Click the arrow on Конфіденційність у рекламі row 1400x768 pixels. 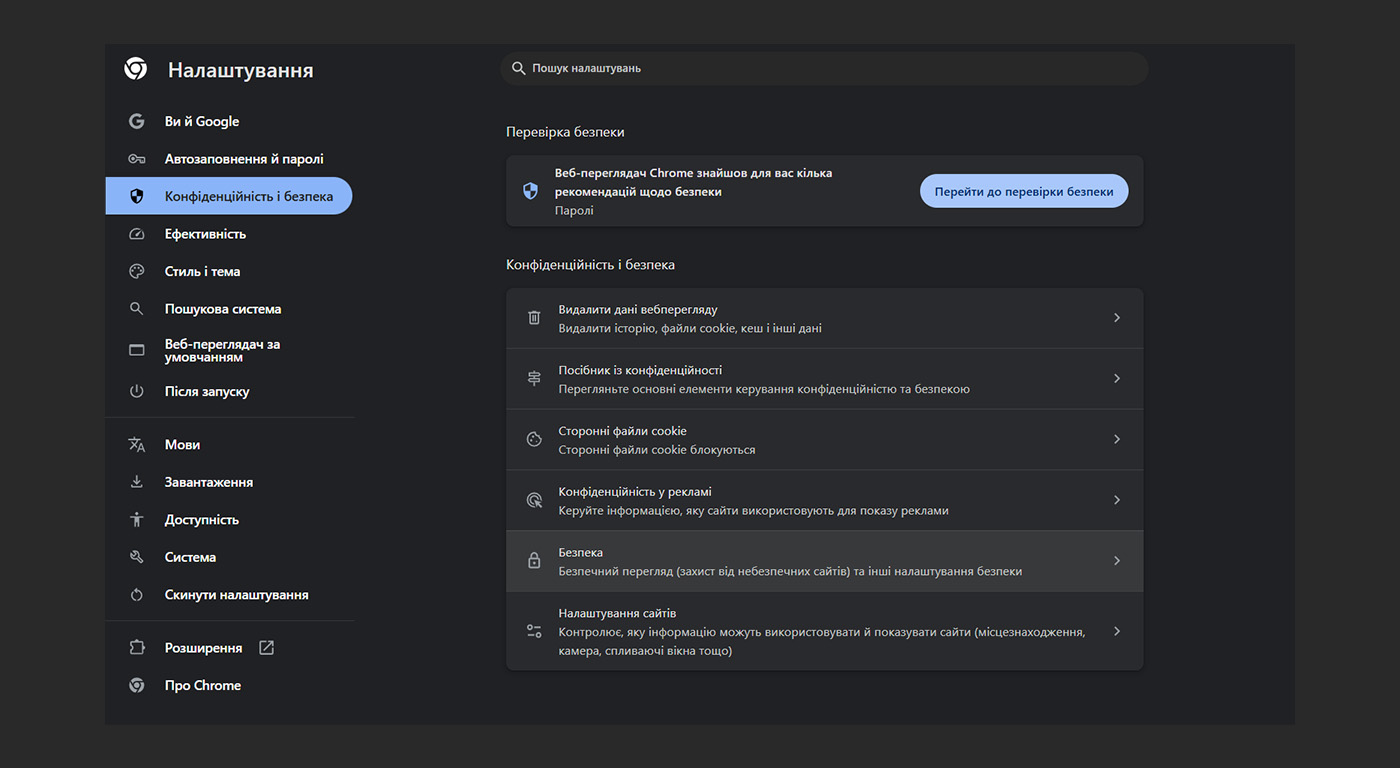[x=1117, y=500]
